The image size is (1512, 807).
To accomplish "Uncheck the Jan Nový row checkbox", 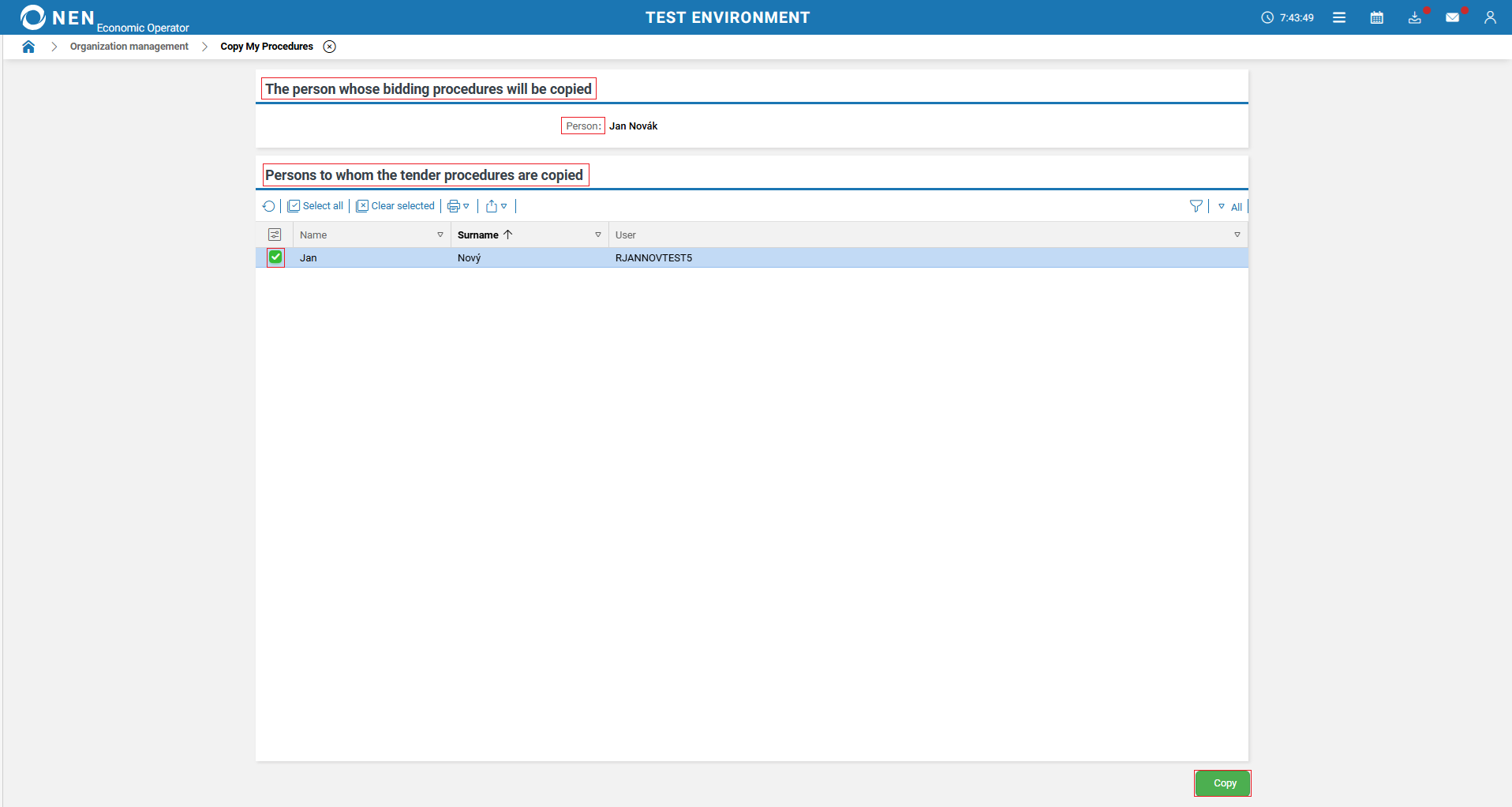I will (275, 257).
